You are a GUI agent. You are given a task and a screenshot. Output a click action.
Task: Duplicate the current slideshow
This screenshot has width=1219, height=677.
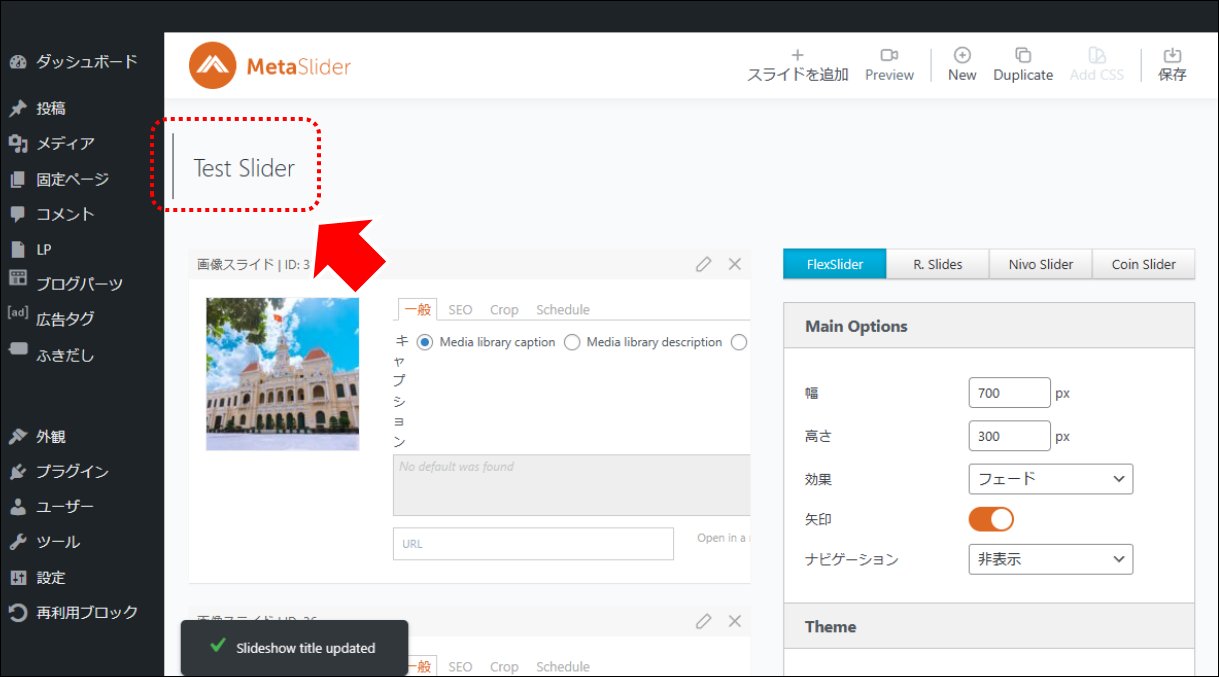point(1023,65)
